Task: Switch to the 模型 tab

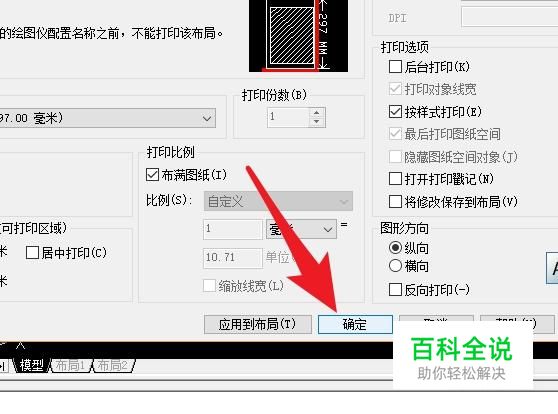Action: (31, 365)
